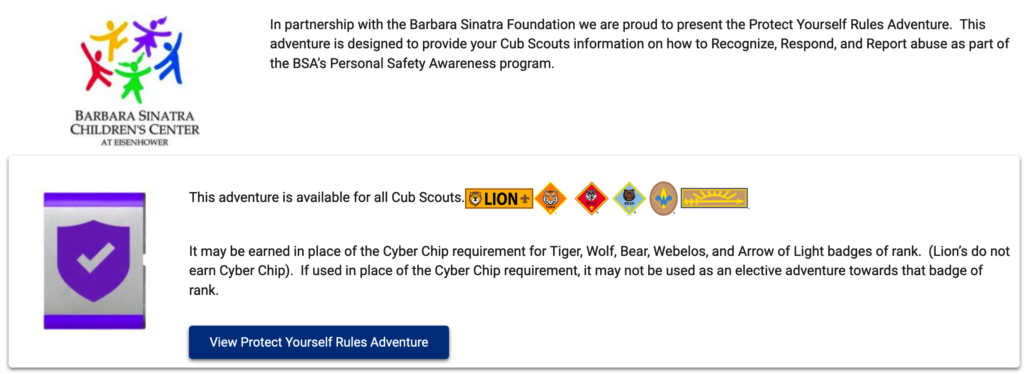The image size is (1024, 374).
Task: Click "This adventure is available for all Cub Scouts" text
Action: tap(327, 197)
